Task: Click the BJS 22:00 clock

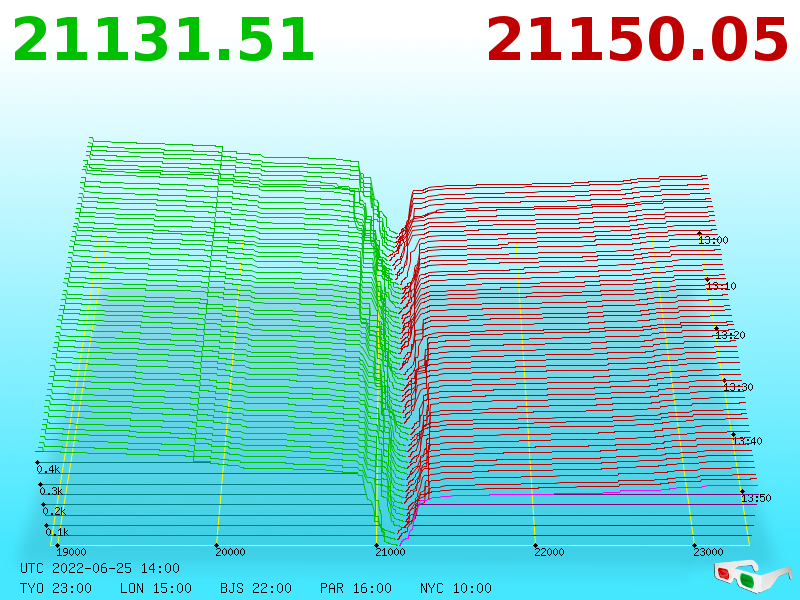Action: [256, 588]
